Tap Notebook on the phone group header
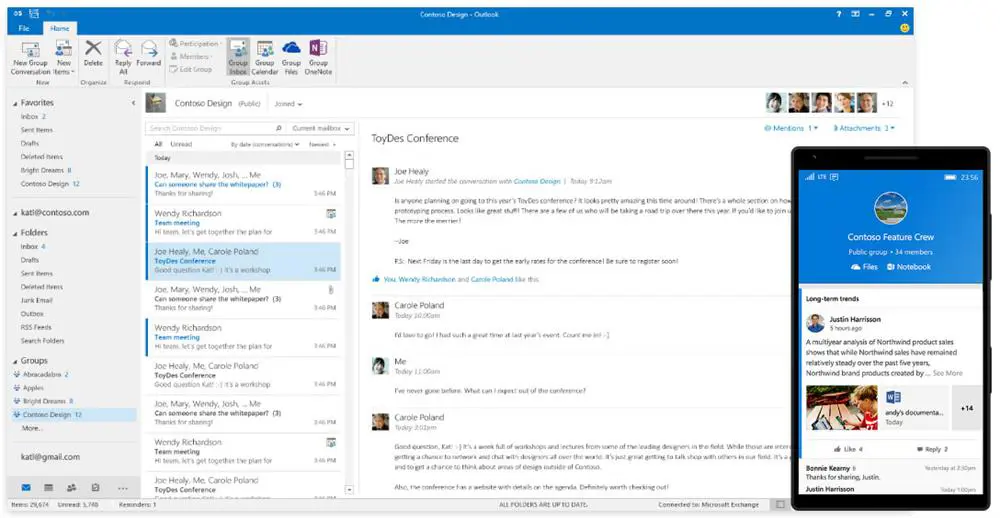 tap(909, 267)
